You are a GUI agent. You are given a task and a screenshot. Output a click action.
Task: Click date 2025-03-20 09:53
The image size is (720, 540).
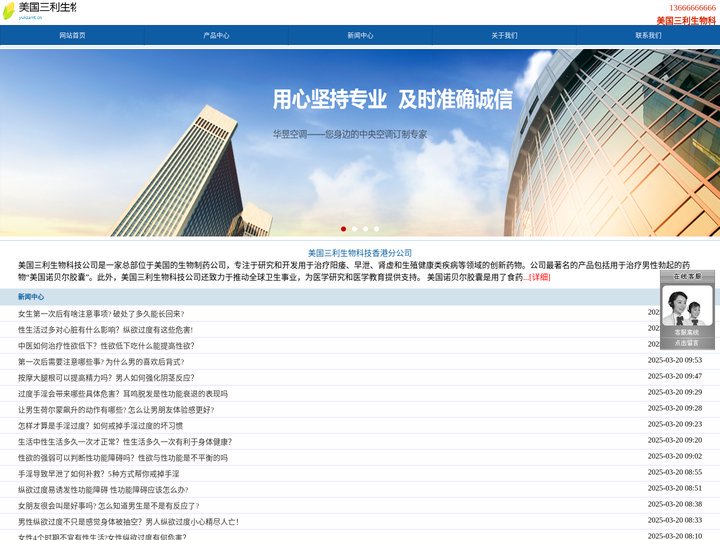pos(675,360)
